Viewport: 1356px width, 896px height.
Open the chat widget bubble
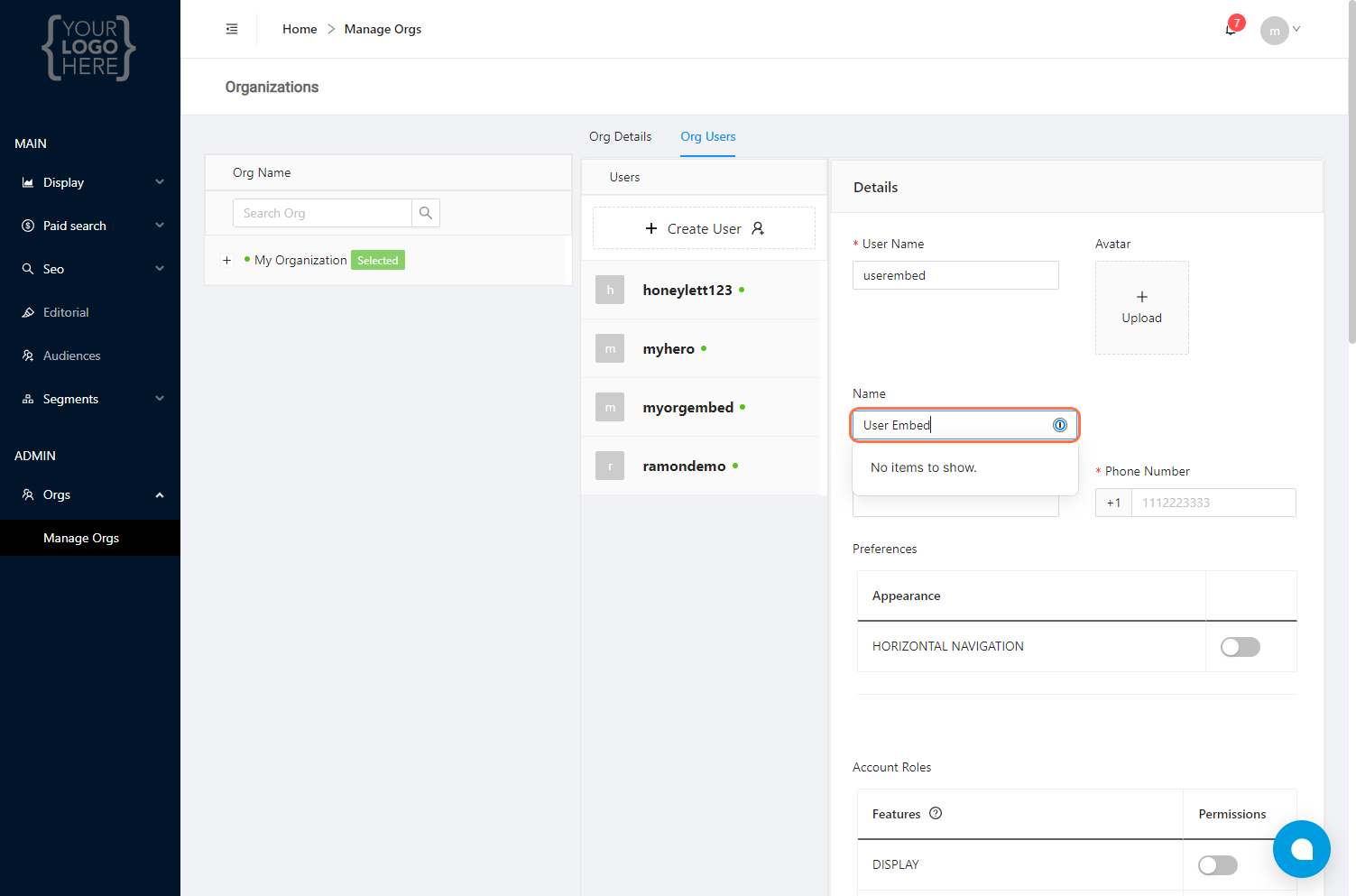[x=1301, y=849]
